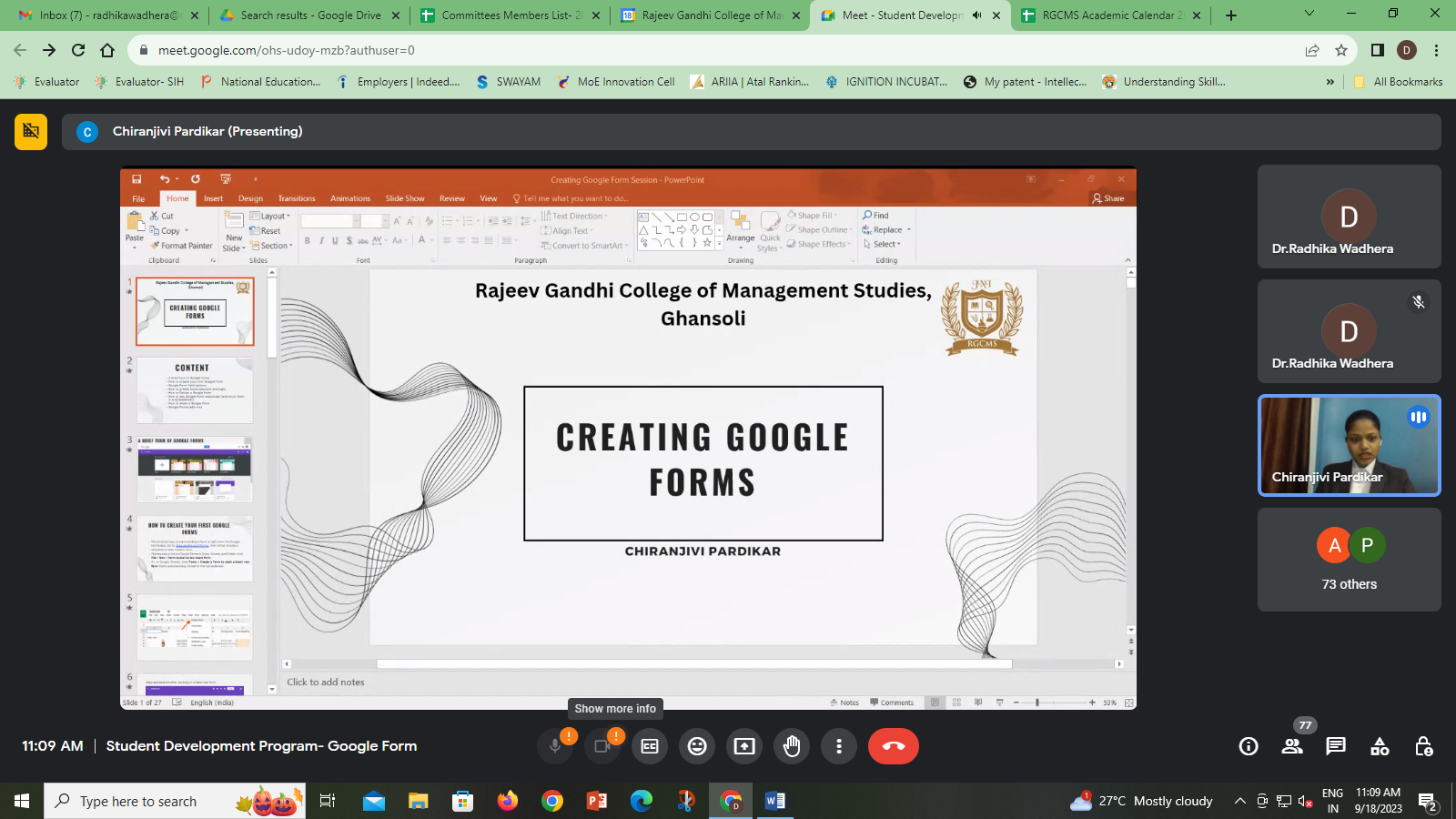The image size is (1456, 819).
Task: Open Windows Start menu
Action: [22, 801]
